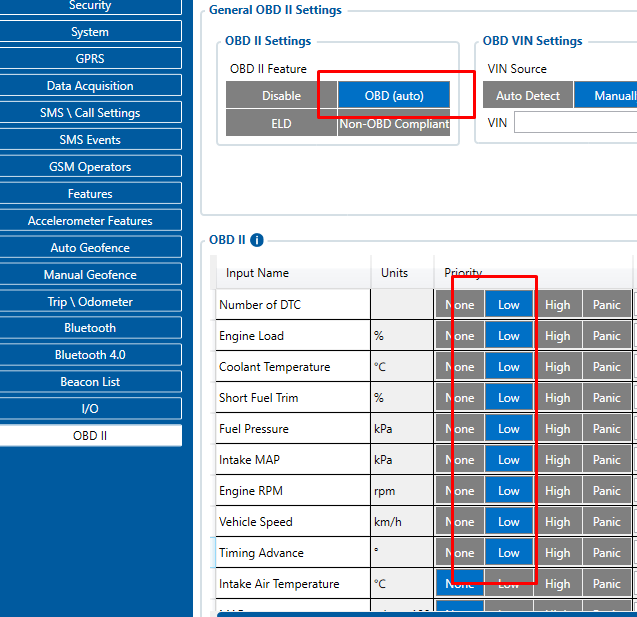This screenshot has width=637, height=617.
Task: Set Vehicle Speed priority to Low
Action: (x=509, y=522)
